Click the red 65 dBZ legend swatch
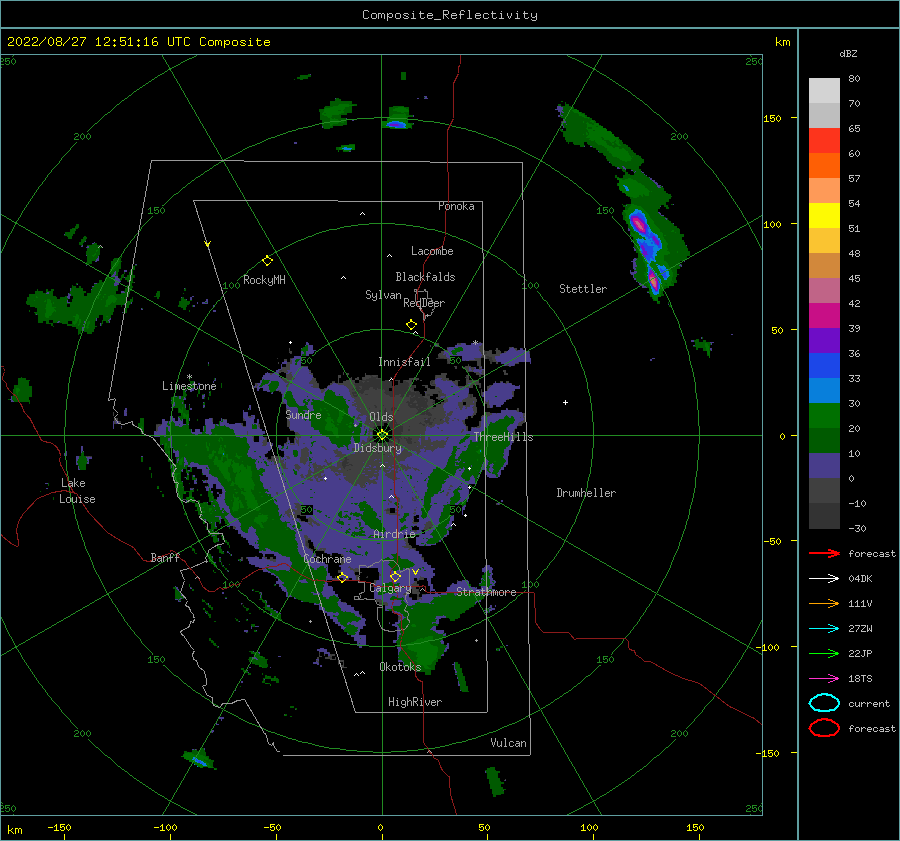Image resolution: width=900 pixels, height=841 pixels. click(x=824, y=140)
